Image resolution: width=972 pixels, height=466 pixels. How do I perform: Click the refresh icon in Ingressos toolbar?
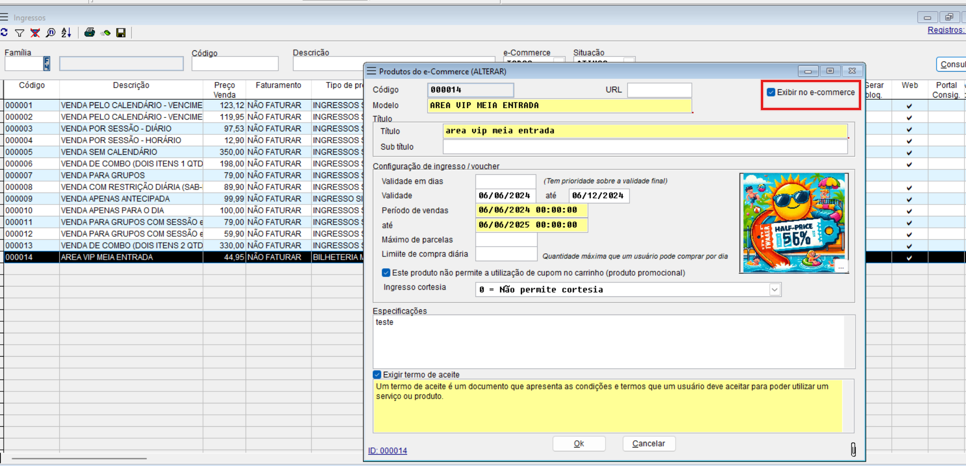pyautogui.click(x=4, y=33)
